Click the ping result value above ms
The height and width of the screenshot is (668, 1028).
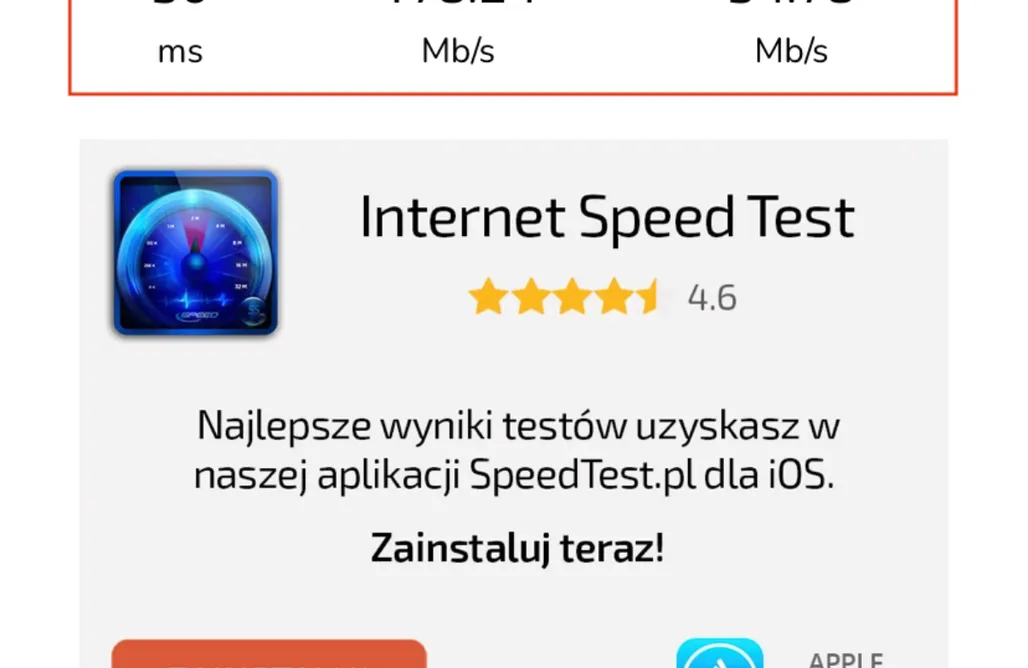click(179, 3)
